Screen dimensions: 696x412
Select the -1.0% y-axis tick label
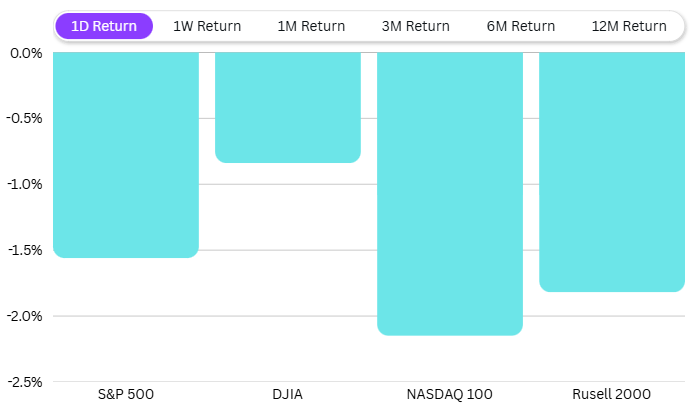(x=24, y=184)
